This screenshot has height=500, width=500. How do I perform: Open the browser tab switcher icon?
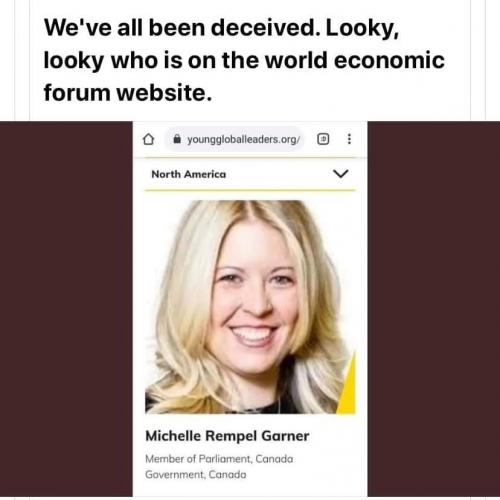(x=323, y=139)
